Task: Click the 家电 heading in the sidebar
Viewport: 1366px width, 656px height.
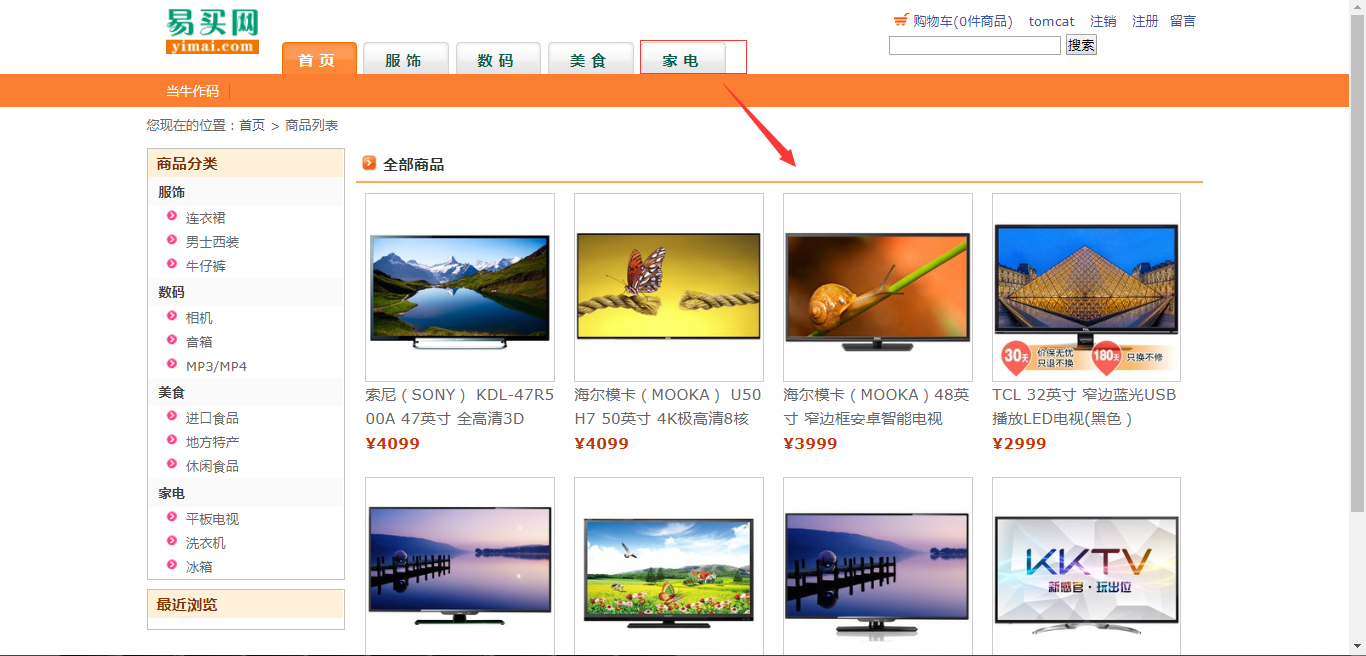Action: pos(172,493)
